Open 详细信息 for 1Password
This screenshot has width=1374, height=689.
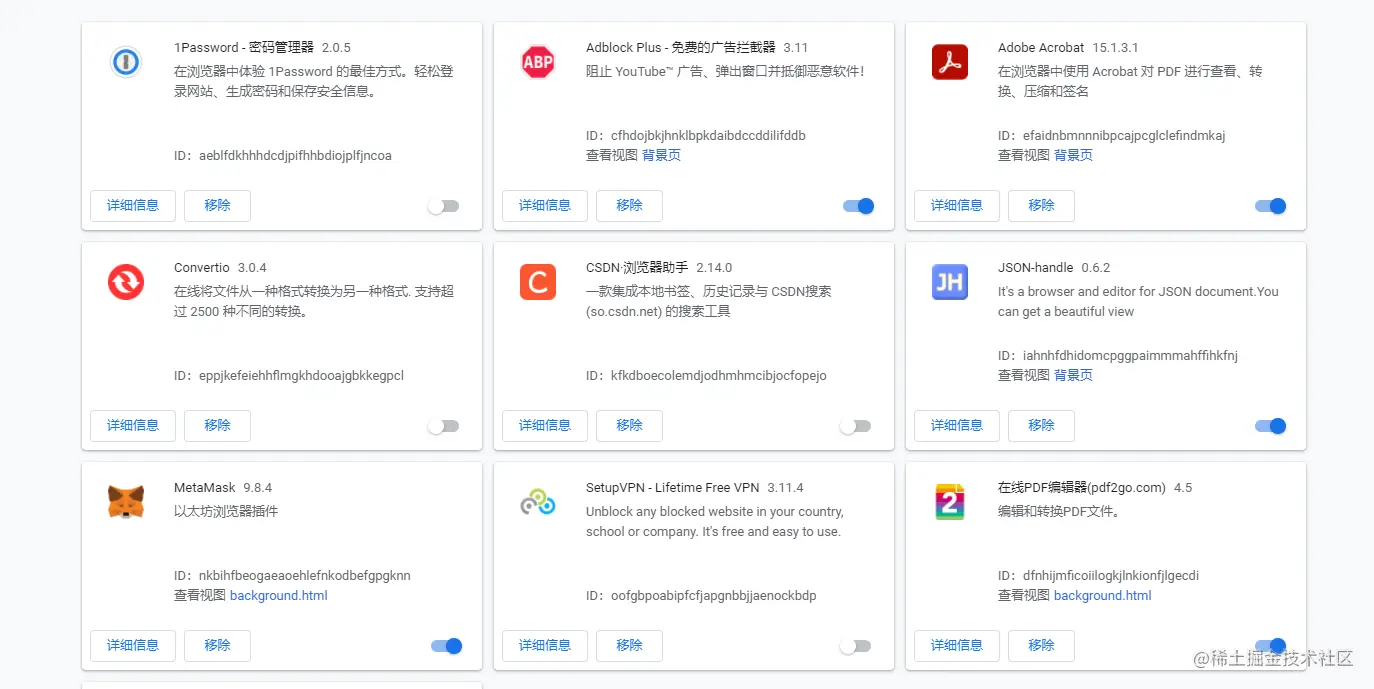133,205
